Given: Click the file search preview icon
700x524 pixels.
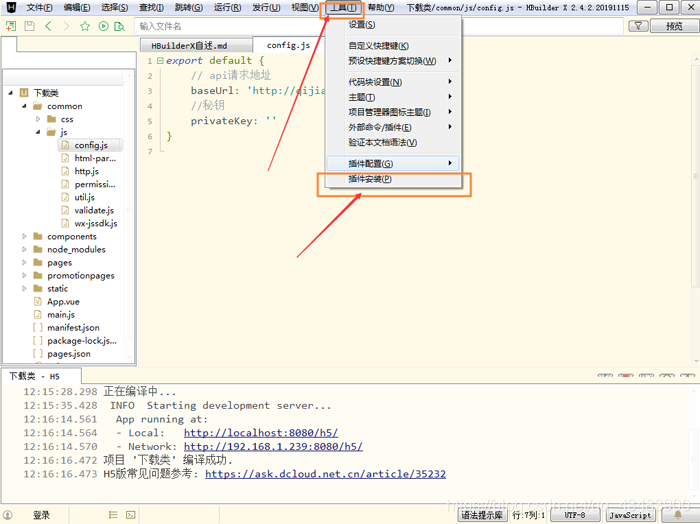Looking at the screenshot, I should click(x=119, y=26).
